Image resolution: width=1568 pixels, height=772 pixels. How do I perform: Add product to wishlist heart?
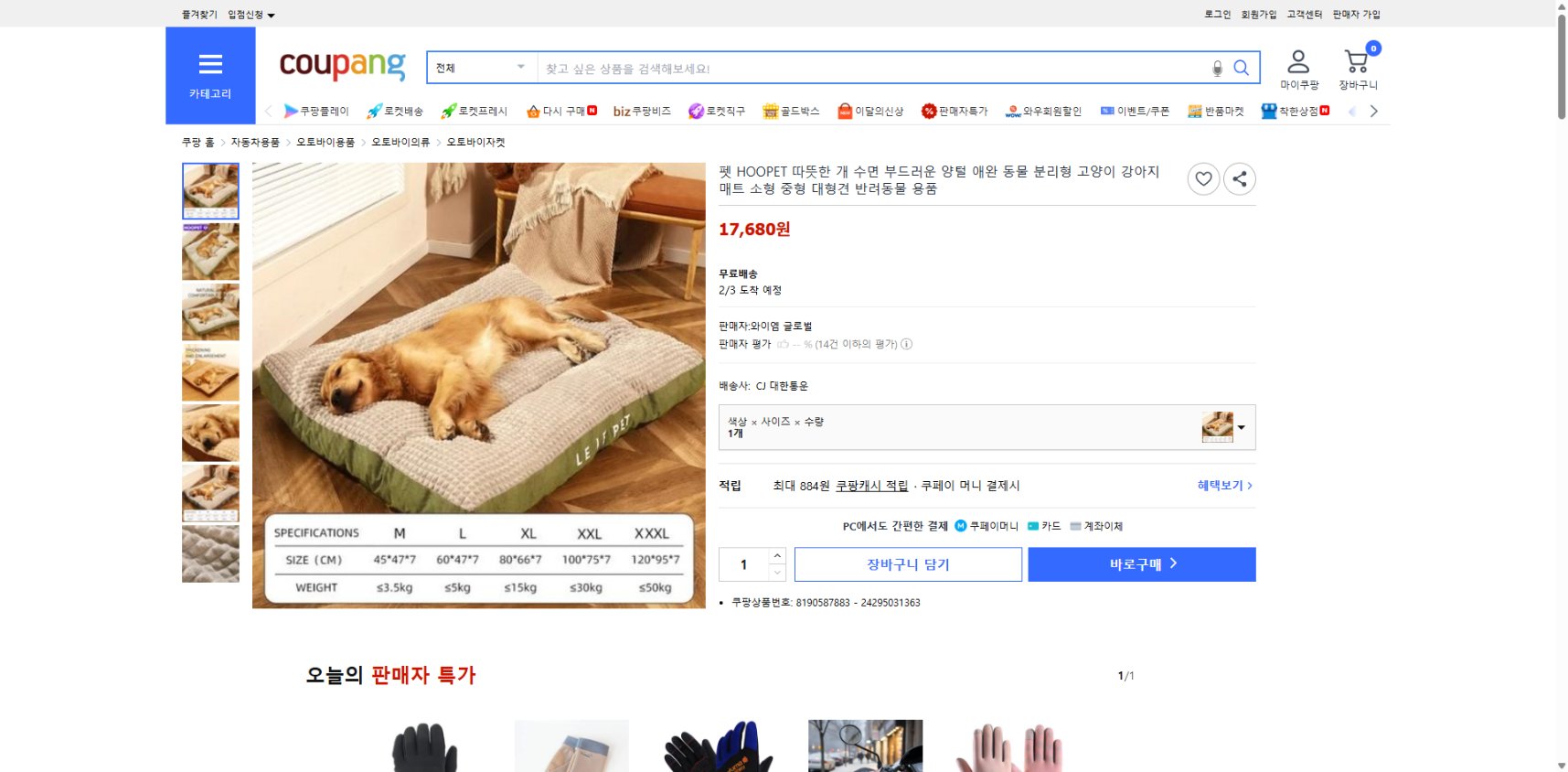[1203, 178]
